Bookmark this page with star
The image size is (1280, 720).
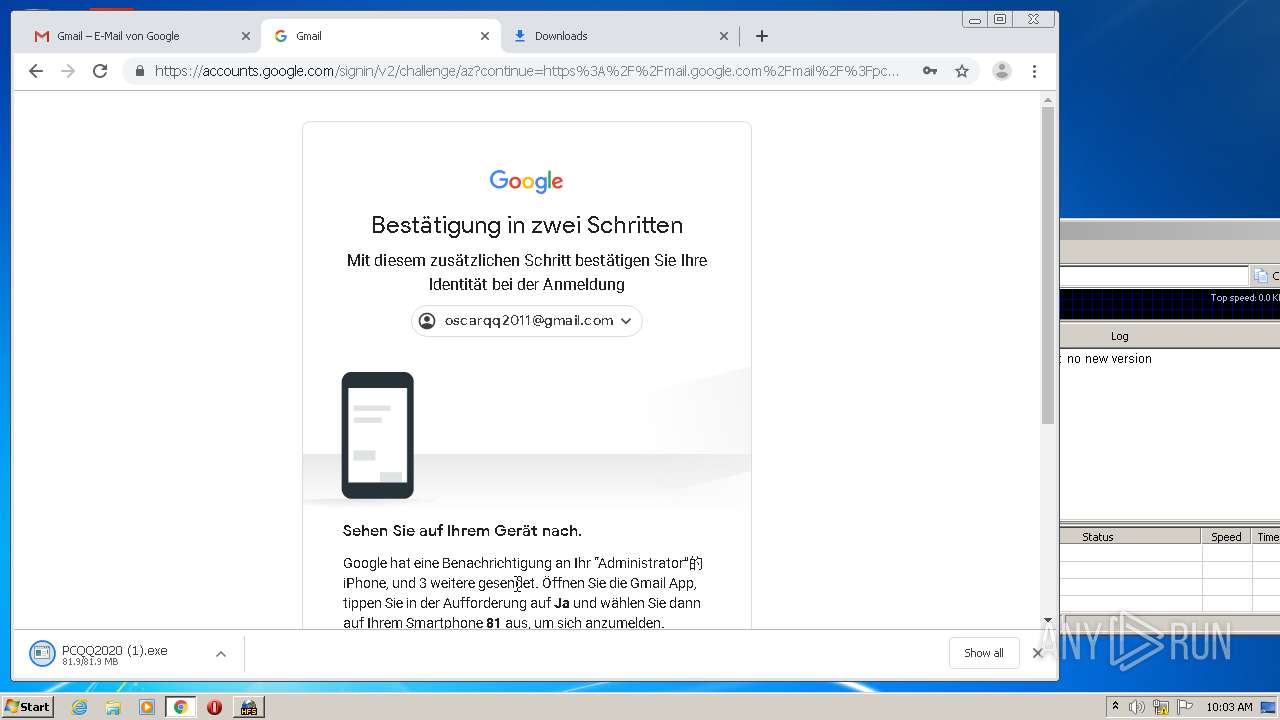[962, 71]
